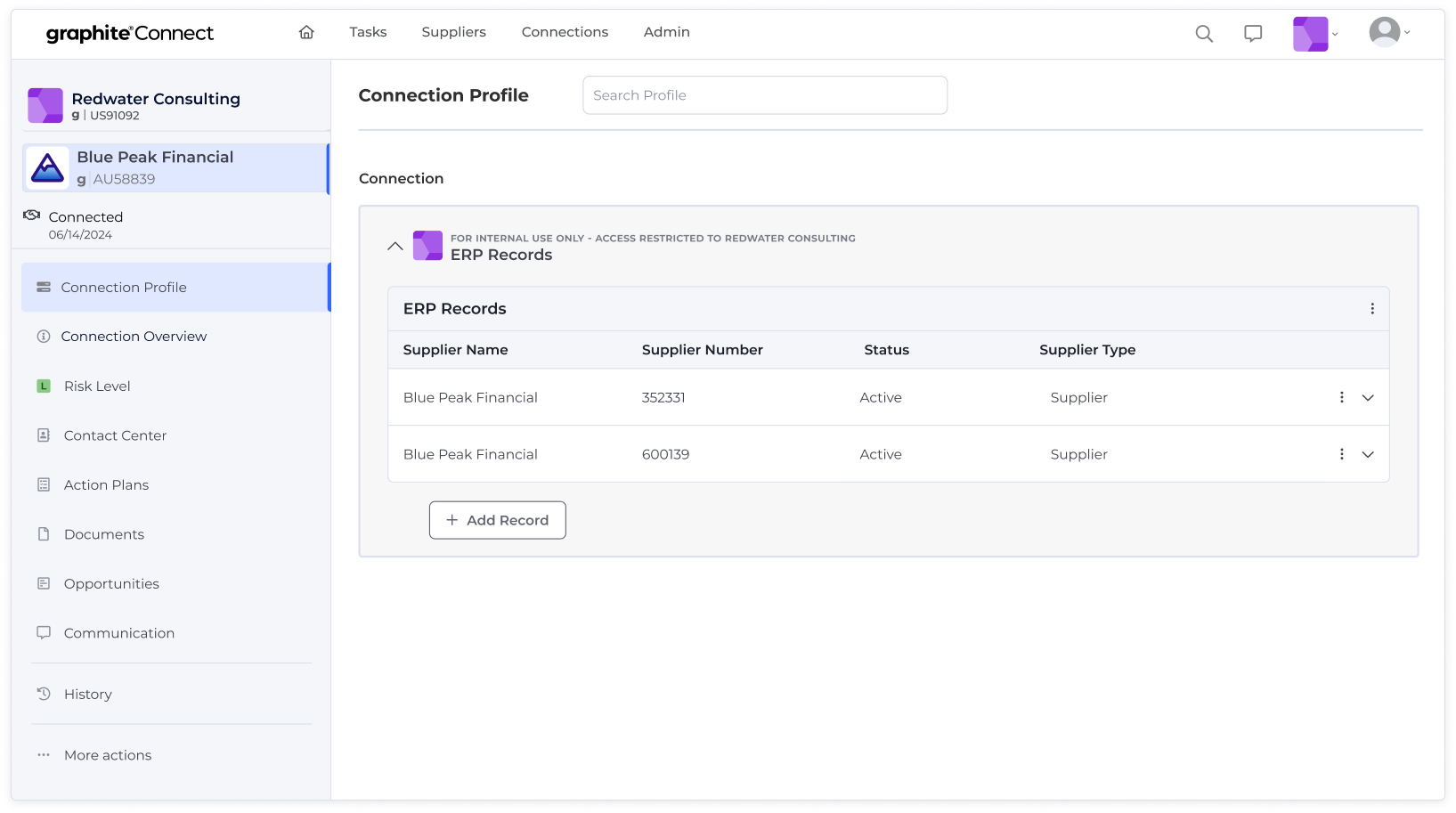This screenshot has height=813, width=1456.
Task: Open the Tasks menu in navigation
Action: [368, 32]
